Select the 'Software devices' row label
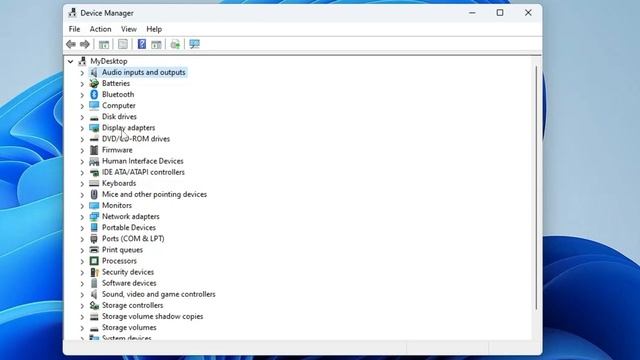This screenshot has height=360, width=640. click(129, 283)
